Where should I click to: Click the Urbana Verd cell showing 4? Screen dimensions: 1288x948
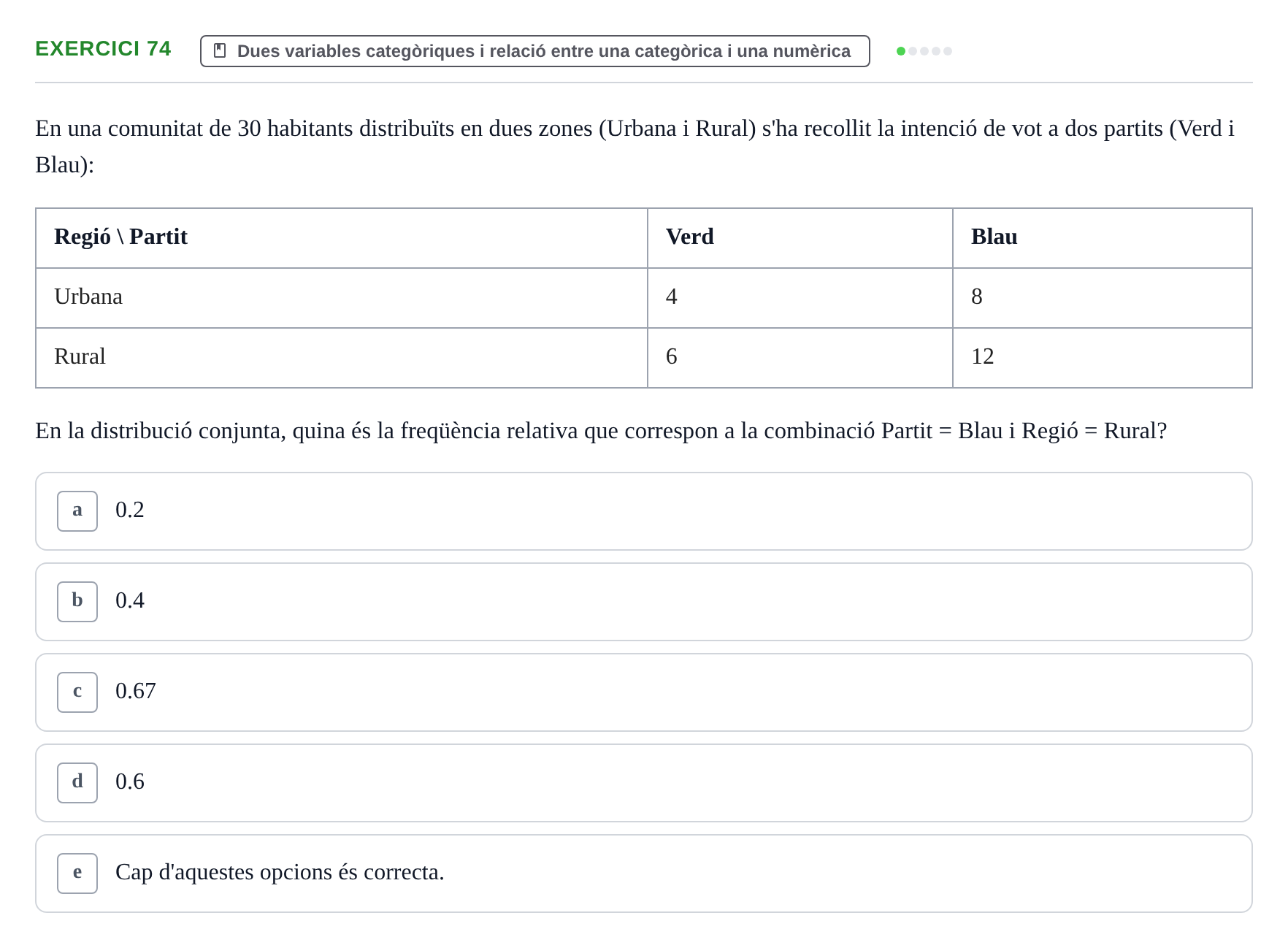tap(800, 298)
